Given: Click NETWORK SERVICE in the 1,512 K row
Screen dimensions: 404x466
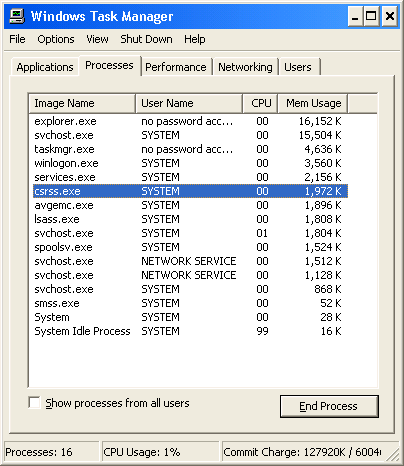Looking at the screenshot, I should coord(189,261).
